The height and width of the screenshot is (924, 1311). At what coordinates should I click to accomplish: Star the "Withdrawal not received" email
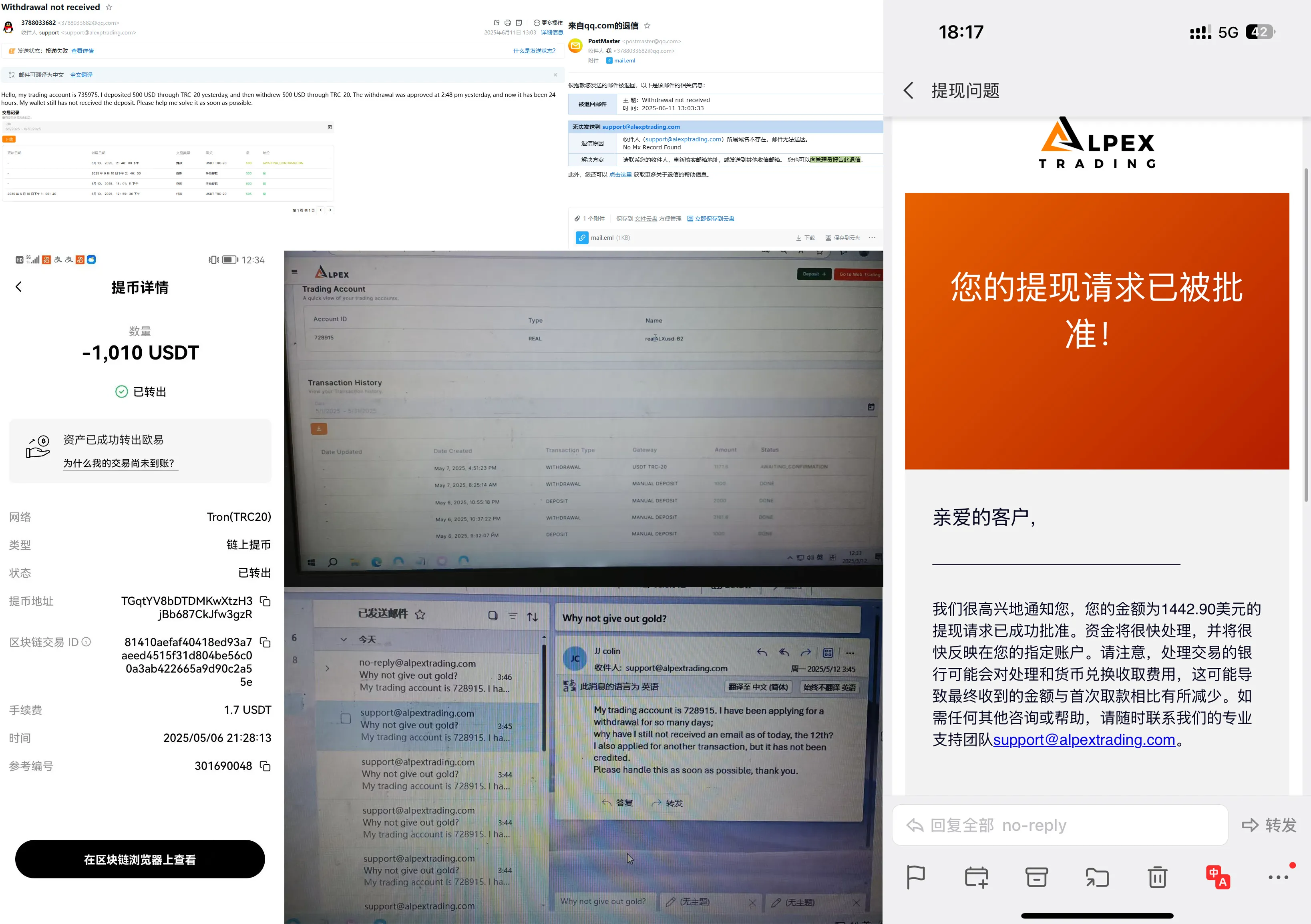click(109, 8)
